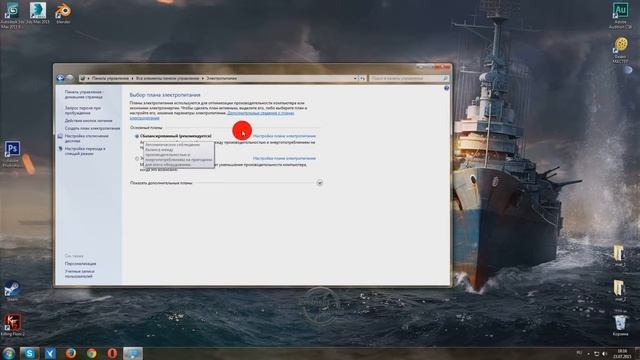Go back with the Back arrow button
The height and width of the screenshot is (360, 640).
61,78
